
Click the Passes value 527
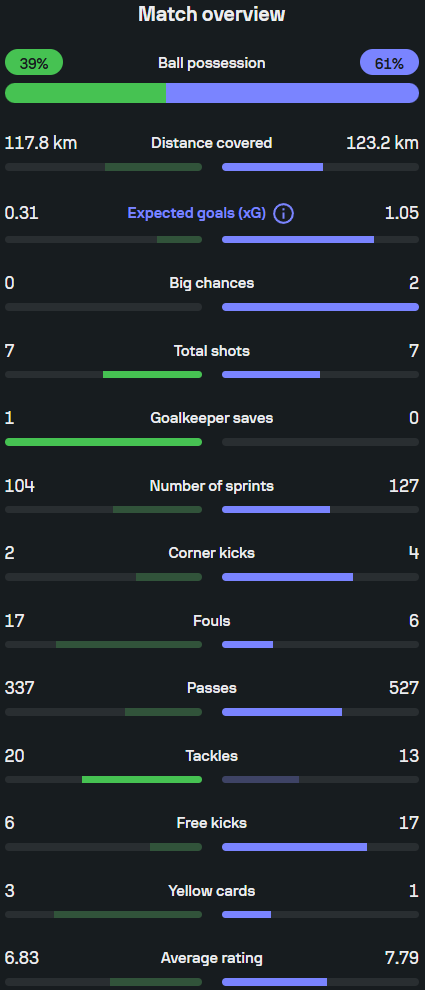coord(404,688)
